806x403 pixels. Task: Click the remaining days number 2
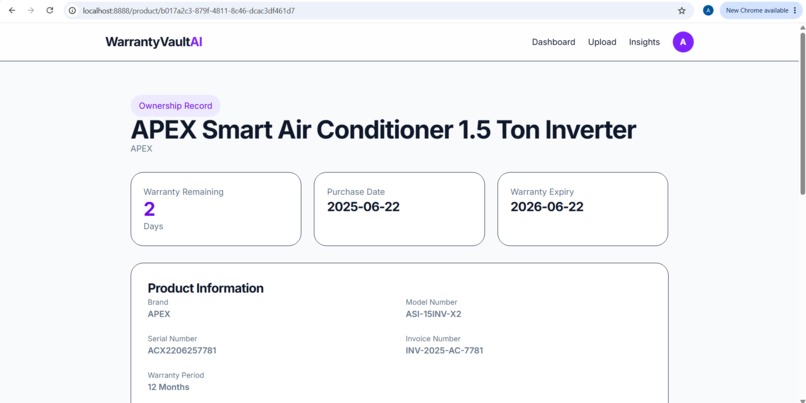149,210
